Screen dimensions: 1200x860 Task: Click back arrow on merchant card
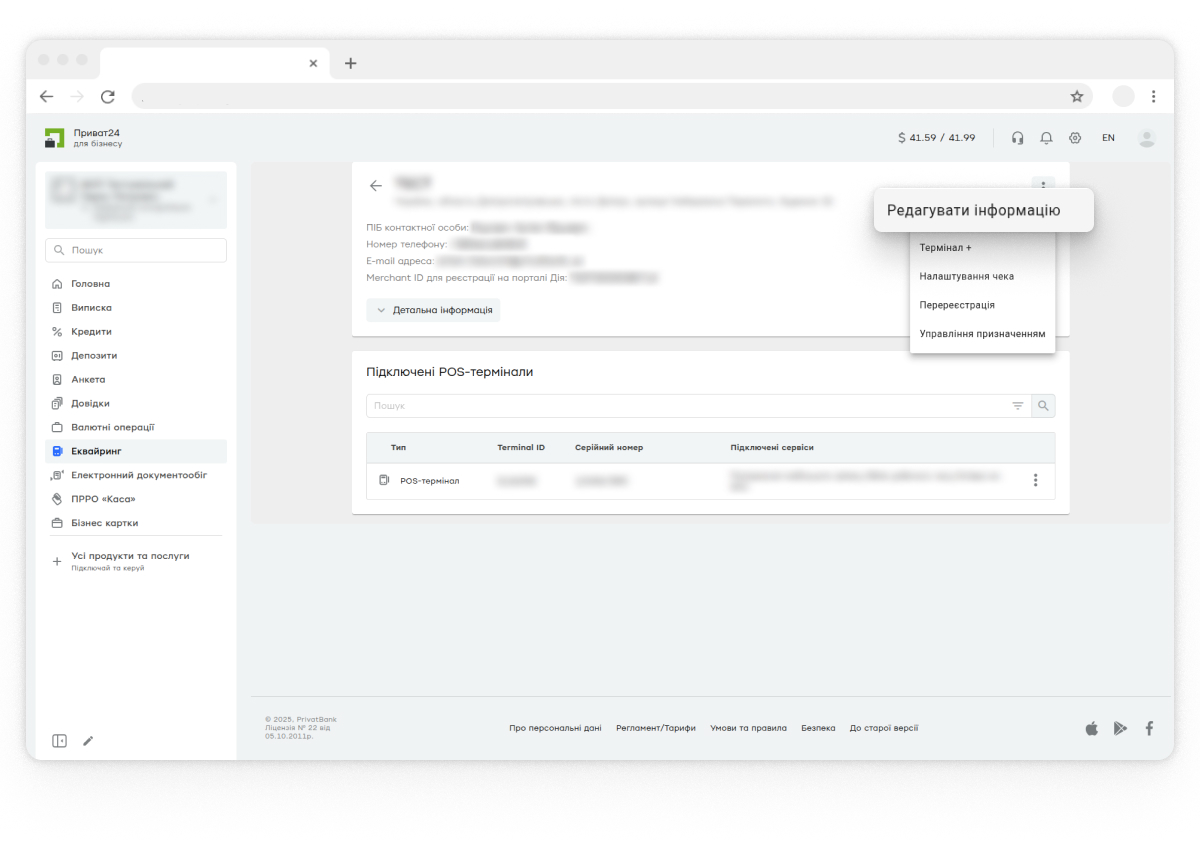(x=376, y=185)
